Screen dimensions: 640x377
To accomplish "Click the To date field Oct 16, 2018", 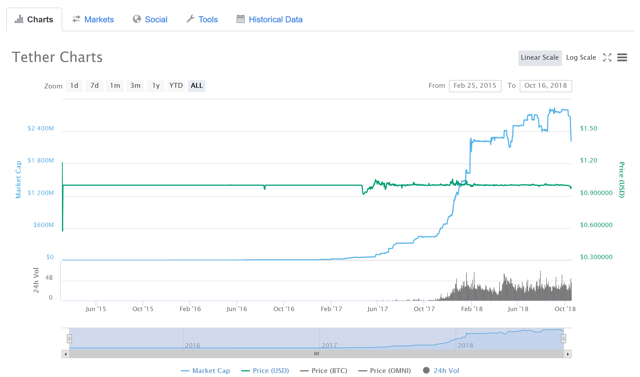I will [546, 86].
